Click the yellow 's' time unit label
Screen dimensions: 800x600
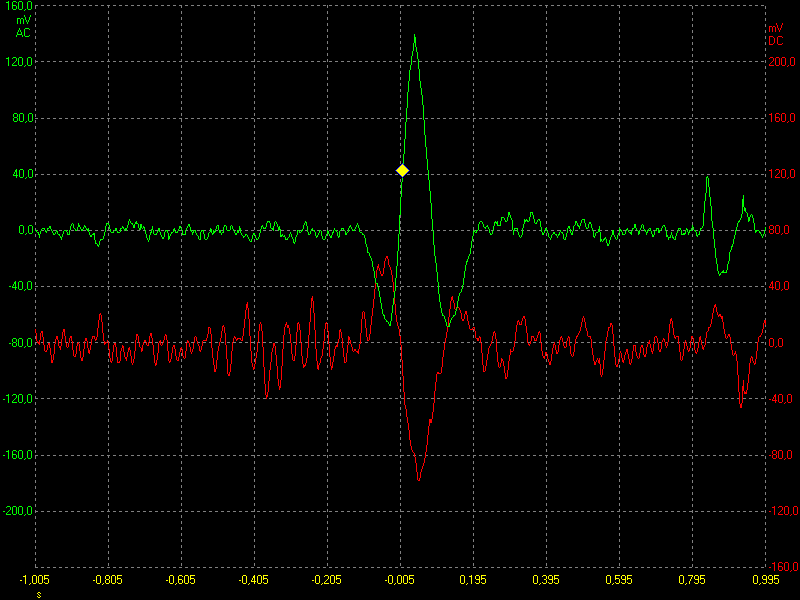(x=39, y=594)
